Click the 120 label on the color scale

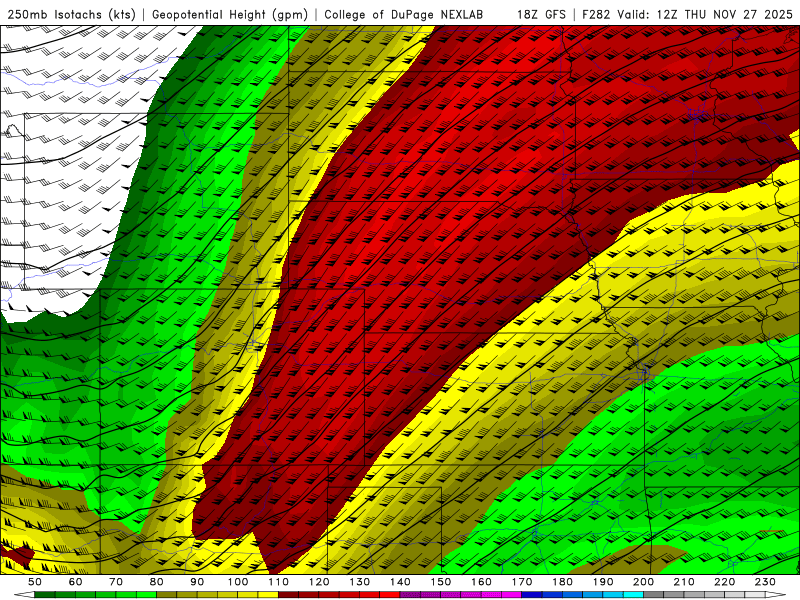tap(319, 582)
